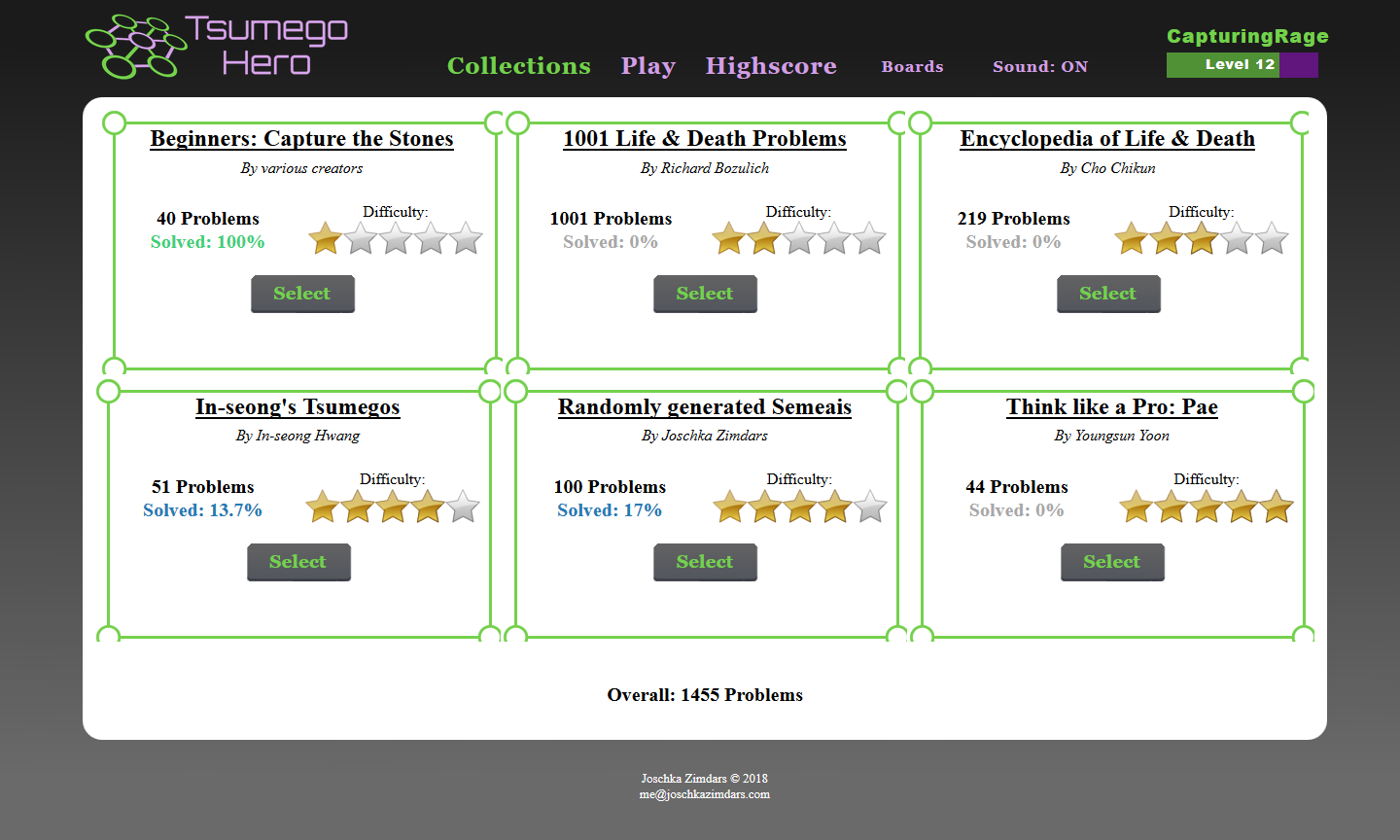Go to the Play page

tap(647, 65)
